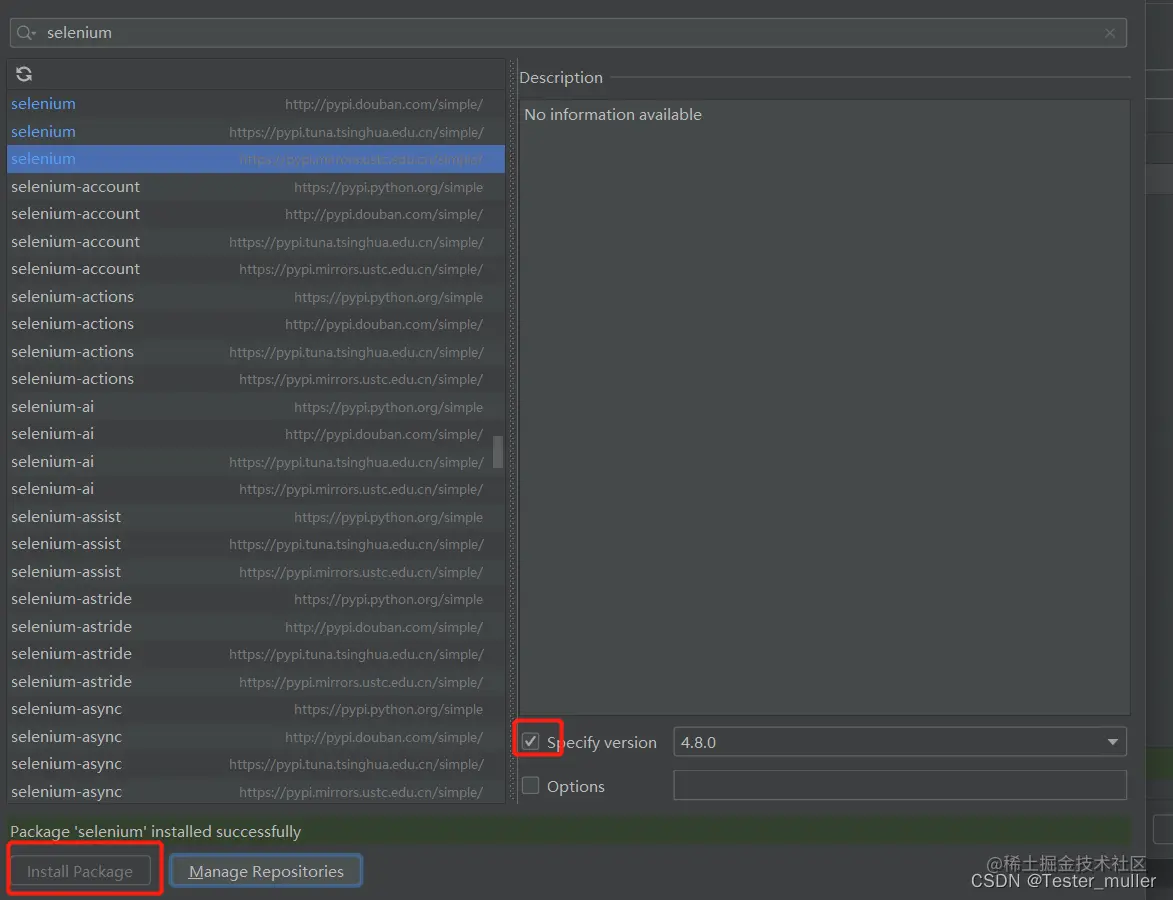Select selenium-account from pypi.mirrors.ustc.edu.cn
This screenshot has height=900, width=1173.
pos(256,269)
